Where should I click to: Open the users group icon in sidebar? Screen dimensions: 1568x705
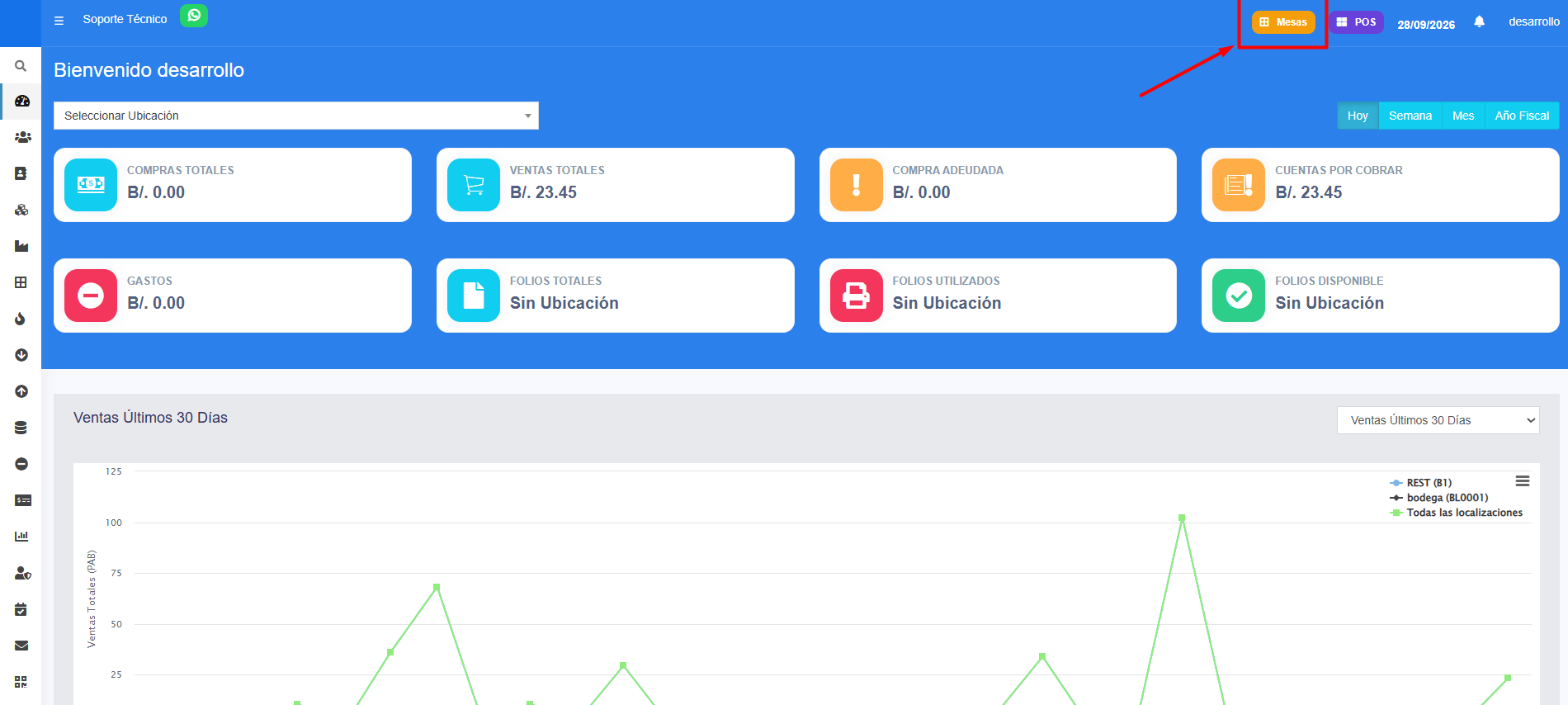pos(22,137)
